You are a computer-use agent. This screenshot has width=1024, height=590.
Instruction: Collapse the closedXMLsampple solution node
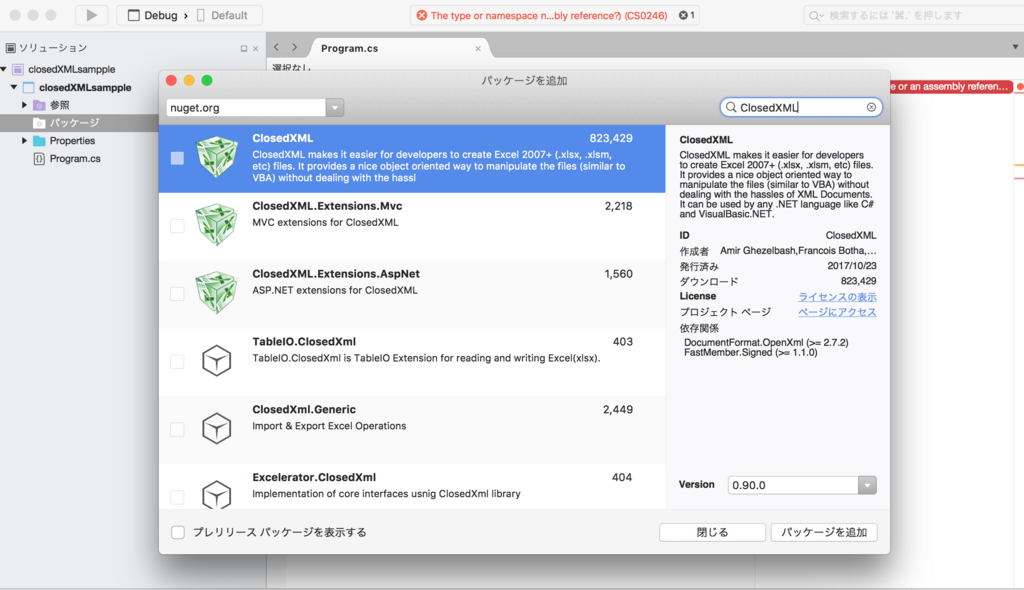pos(4,69)
